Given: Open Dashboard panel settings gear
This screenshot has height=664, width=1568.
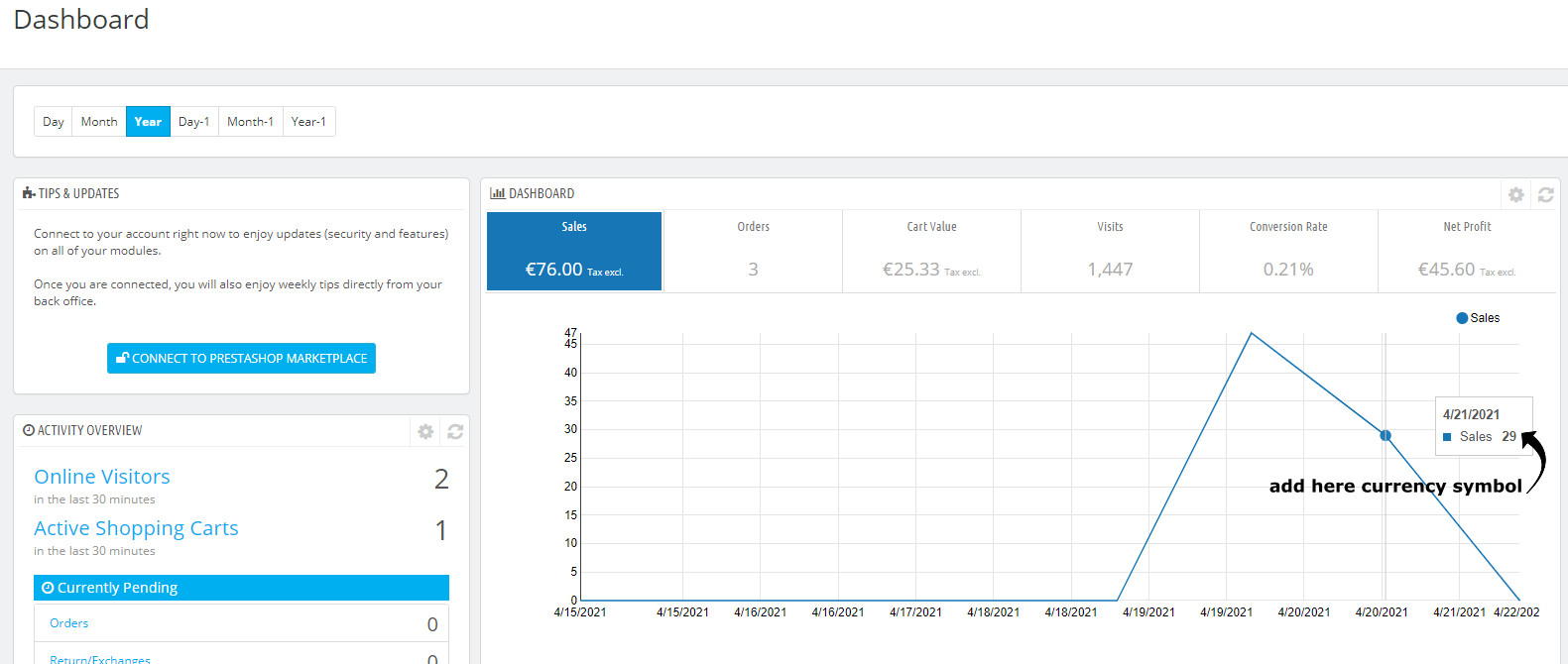Looking at the screenshot, I should click(x=1515, y=195).
